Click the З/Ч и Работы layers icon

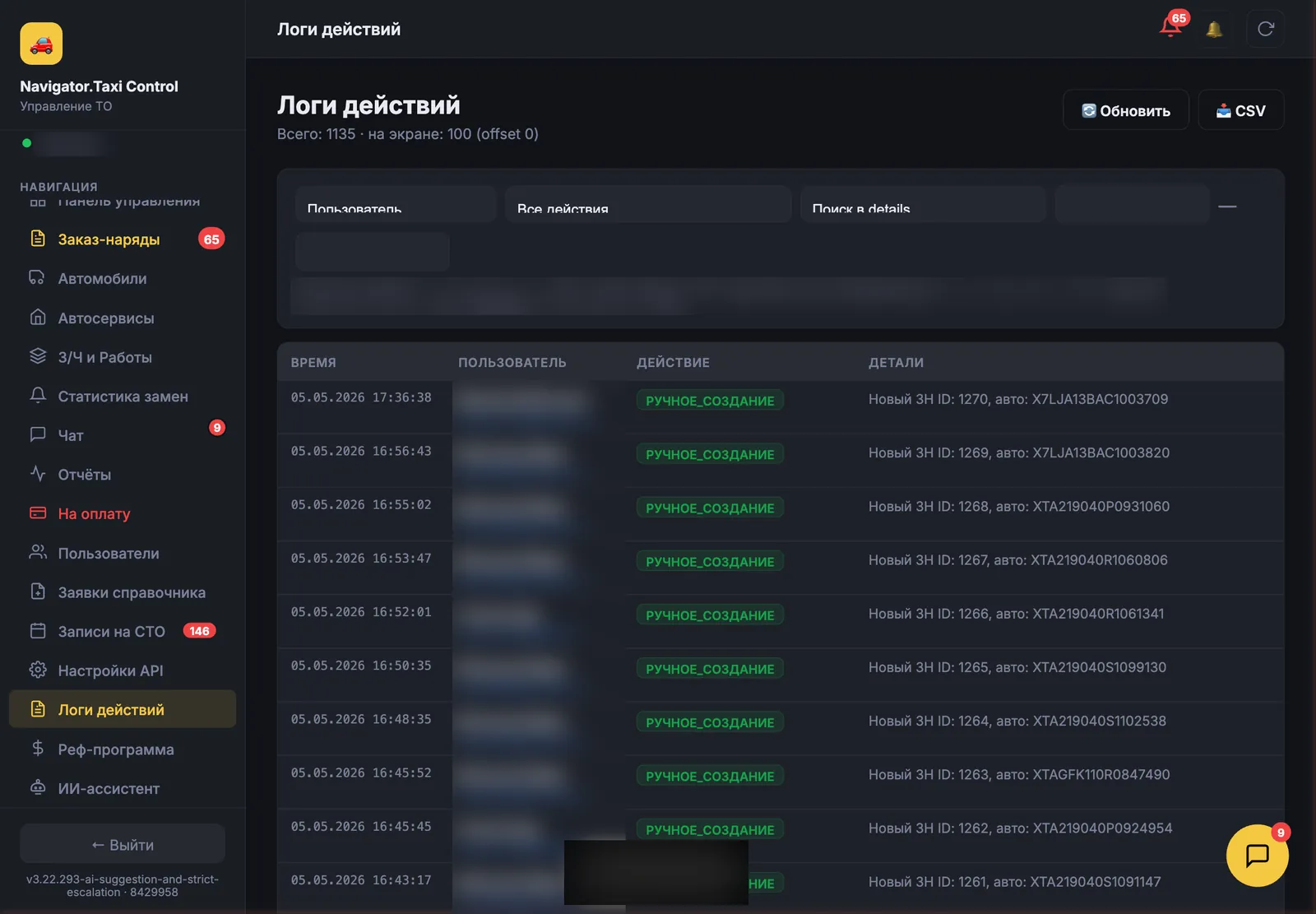[38, 356]
